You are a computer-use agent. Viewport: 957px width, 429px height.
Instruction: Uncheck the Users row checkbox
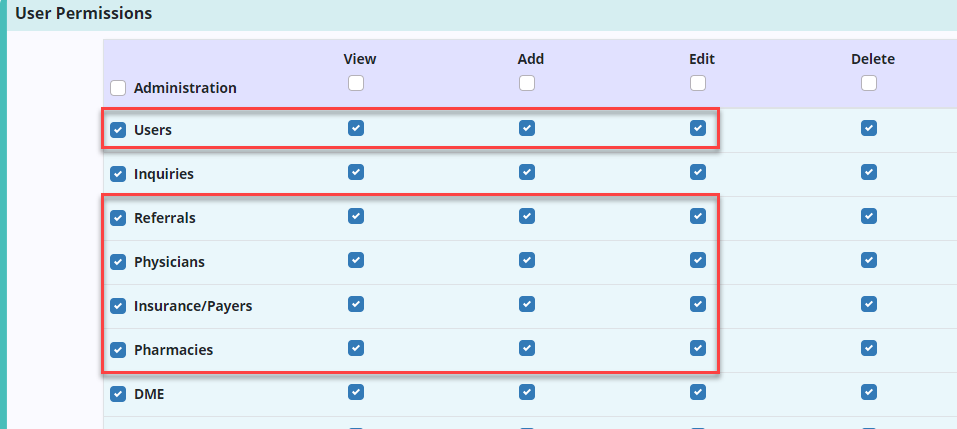point(118,130)
